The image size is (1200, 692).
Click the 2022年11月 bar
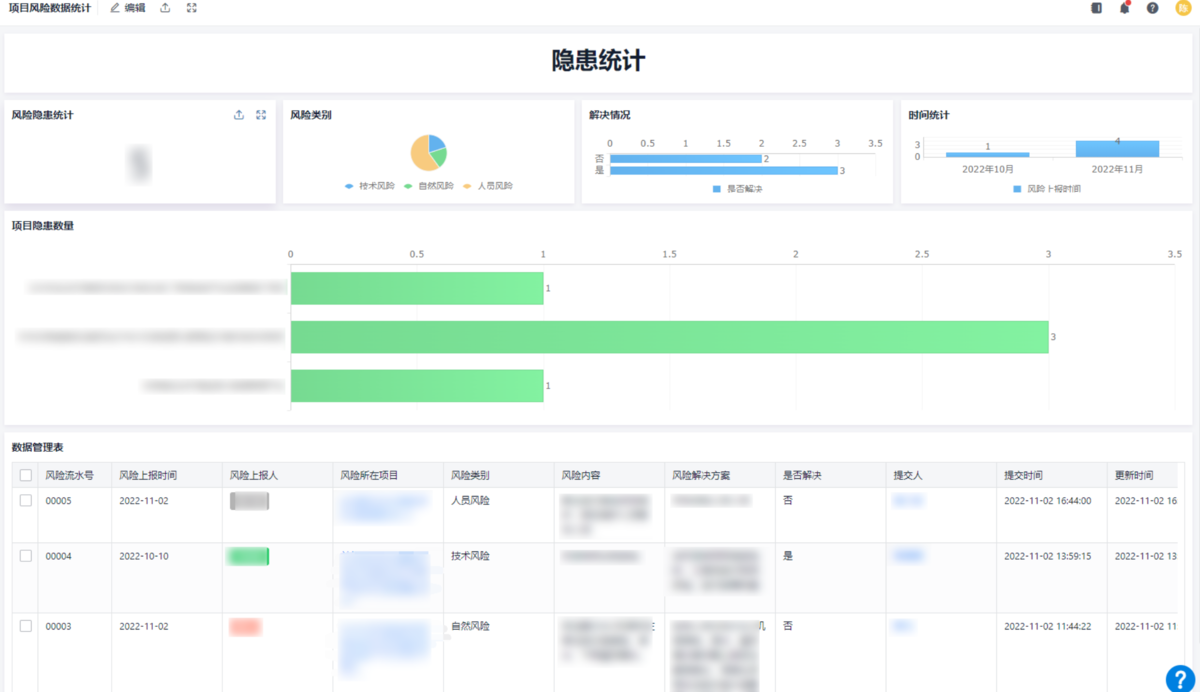coord(1117,148)
